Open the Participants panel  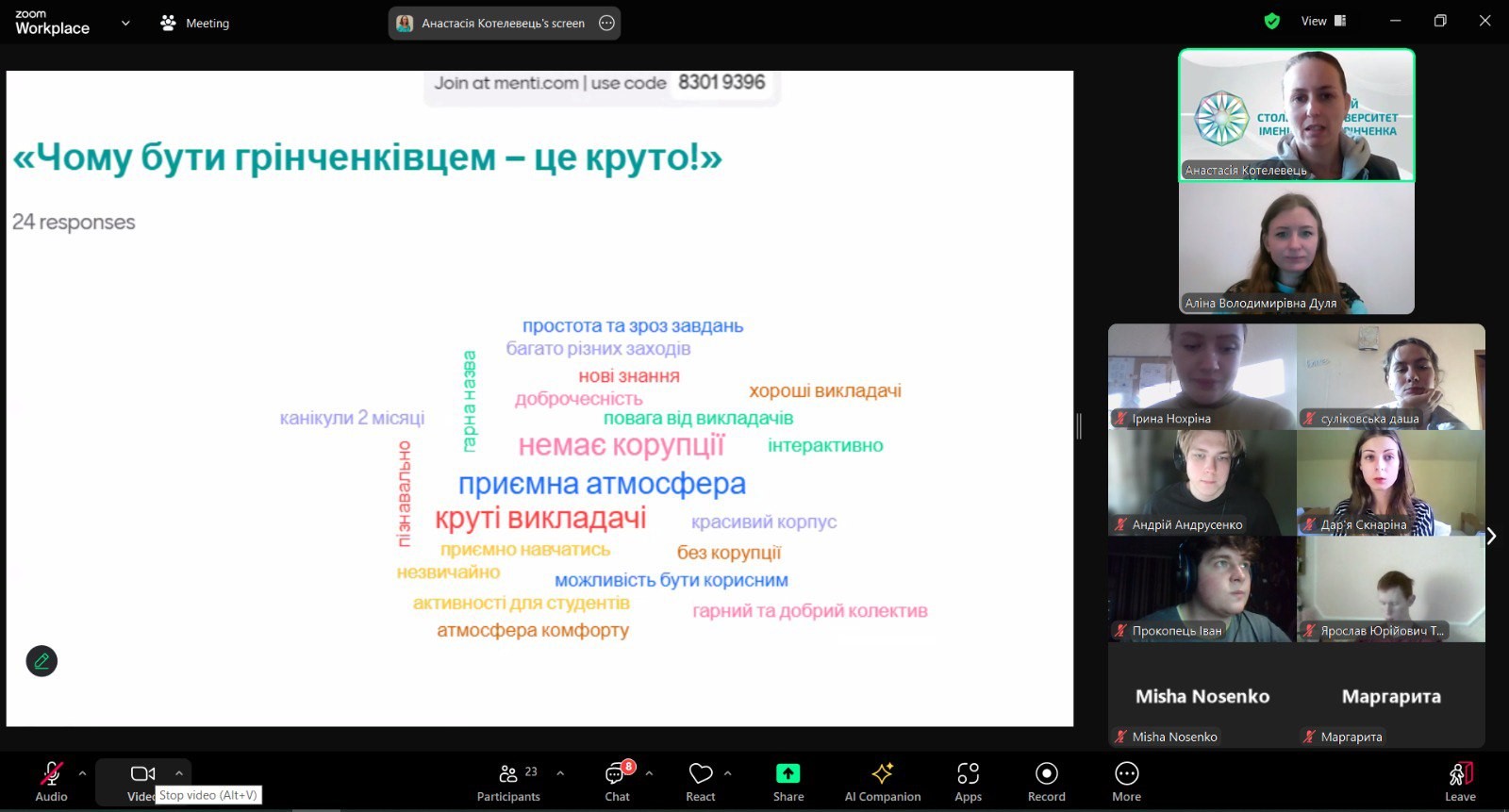509,783
